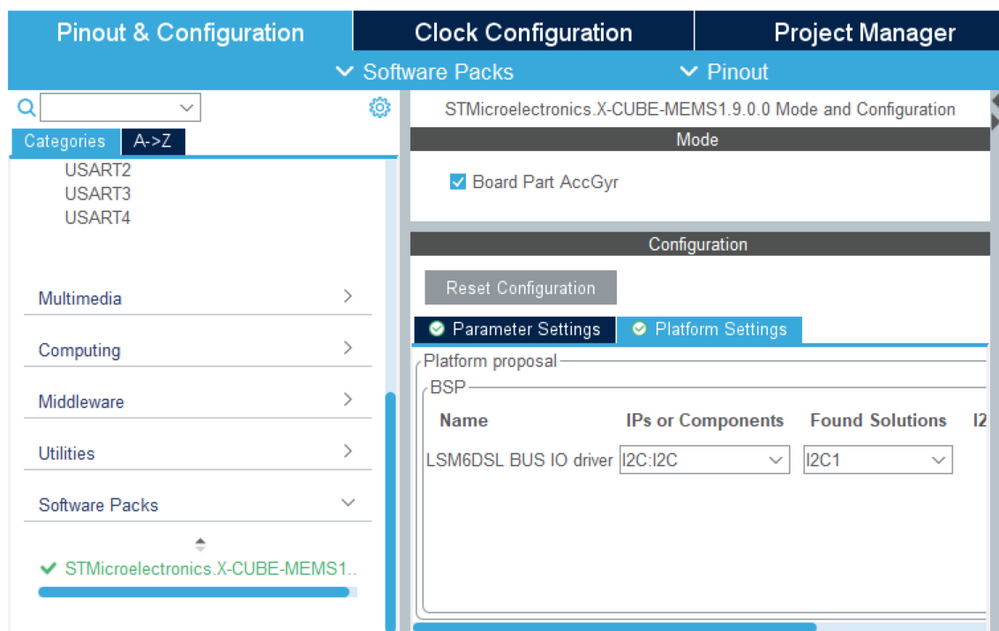Screen dimensions: 999x631
Task: Click the Configuration section header
Action: click(700, 244)
